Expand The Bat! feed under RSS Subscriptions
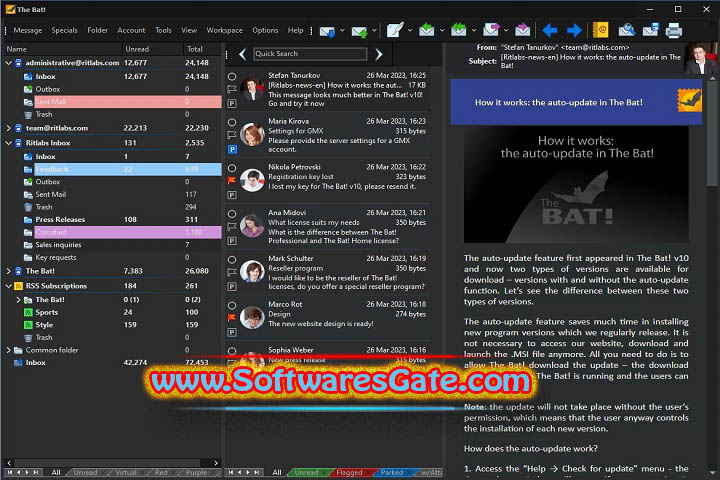Viewport: 720px width, 480px height. [18, 300]
